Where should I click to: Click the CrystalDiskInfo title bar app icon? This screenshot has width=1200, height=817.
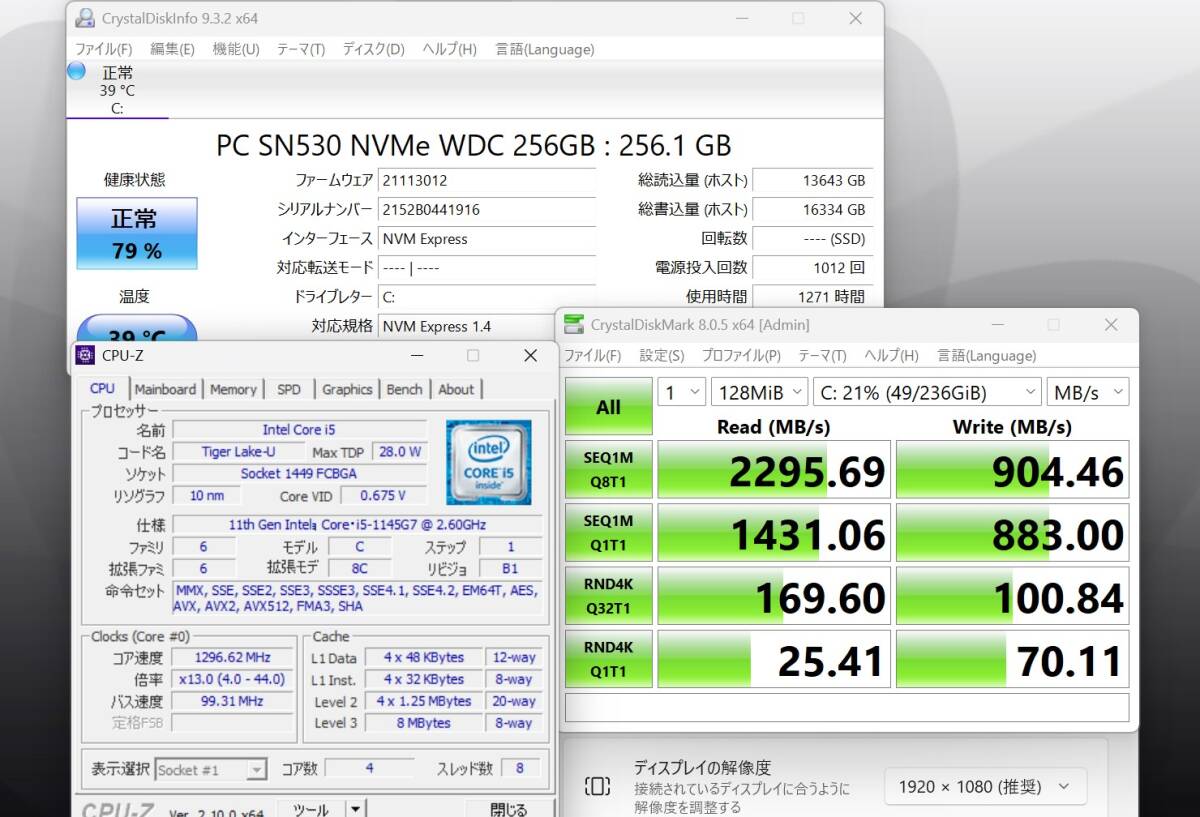point(85,18)
